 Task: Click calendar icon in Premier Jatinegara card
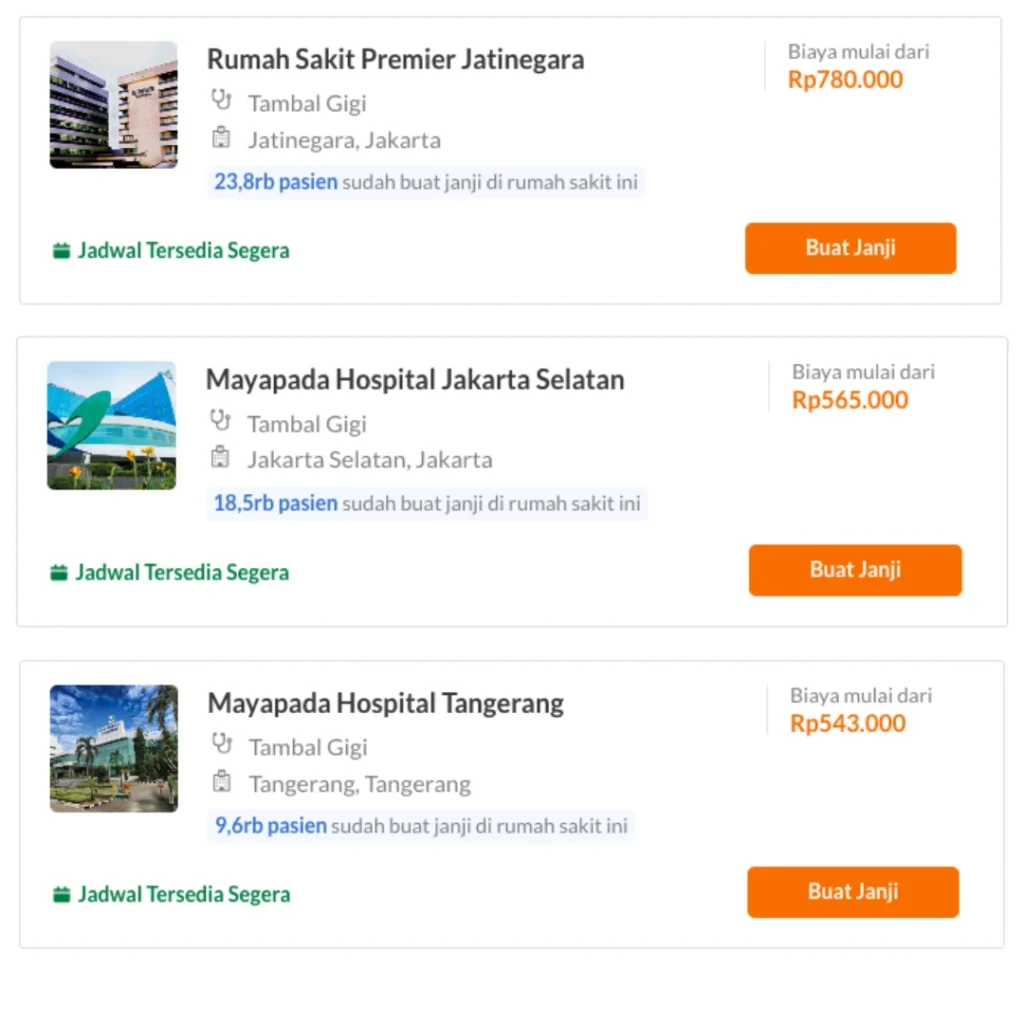pos(61,251)
